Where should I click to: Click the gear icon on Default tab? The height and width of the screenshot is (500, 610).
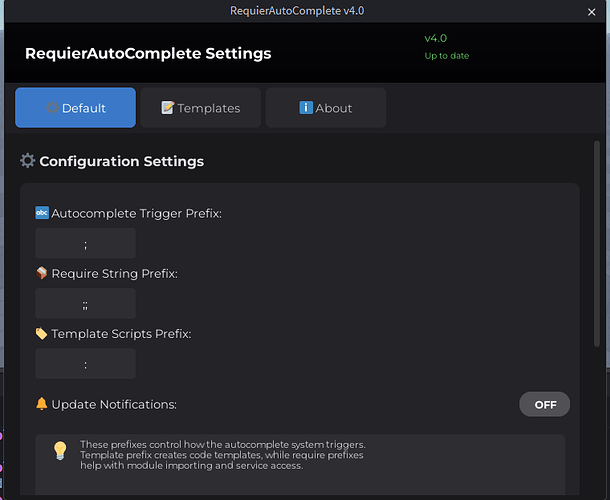[x=53, y=108]
